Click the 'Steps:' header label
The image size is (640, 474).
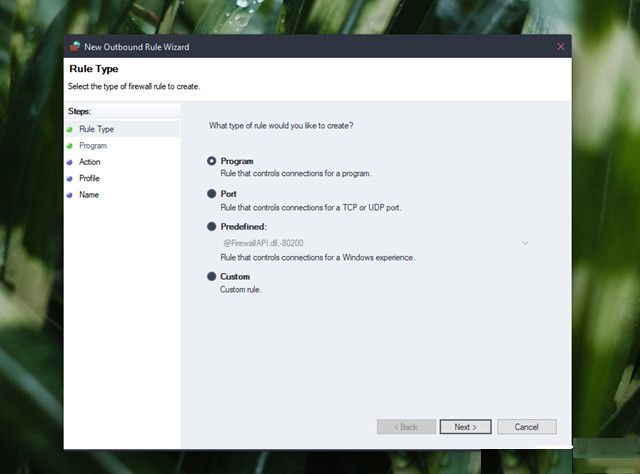point(80,111)
